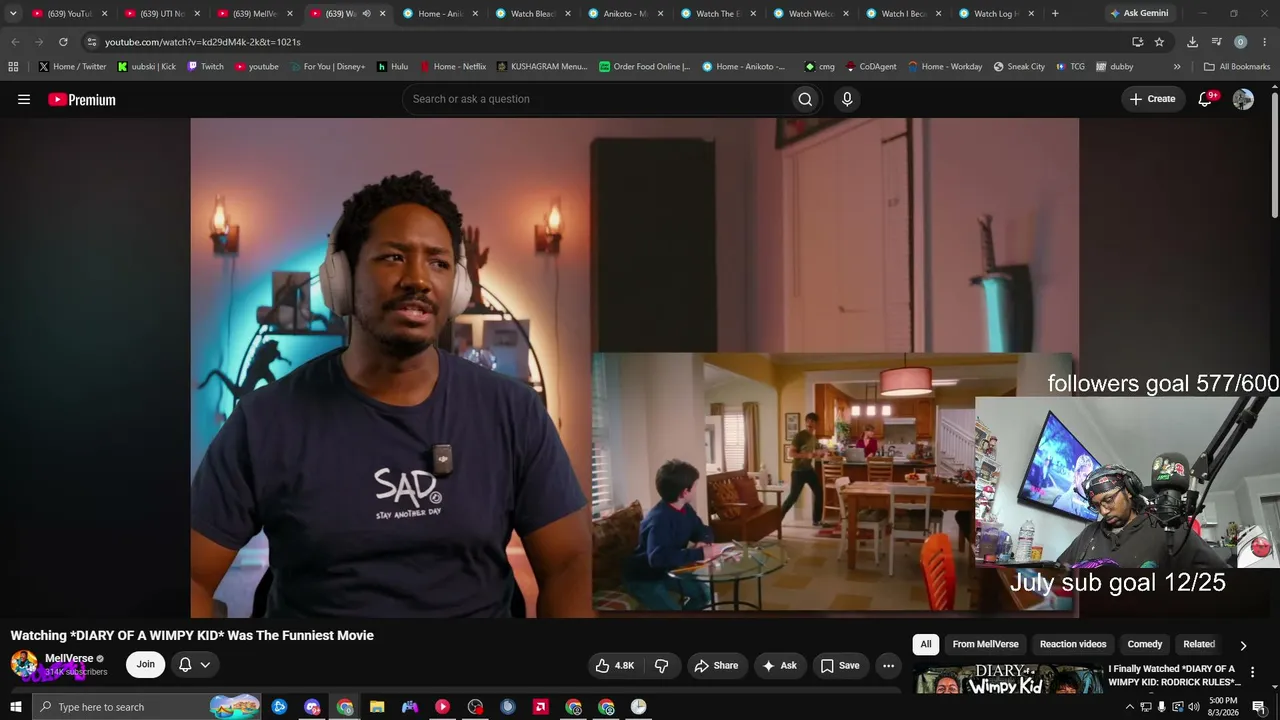Image resolution: width=1280 pixels, height=720 pixels.
Task: Select the Reaction videos chip
Action: pyautogui.click(x=1073, y=645)
